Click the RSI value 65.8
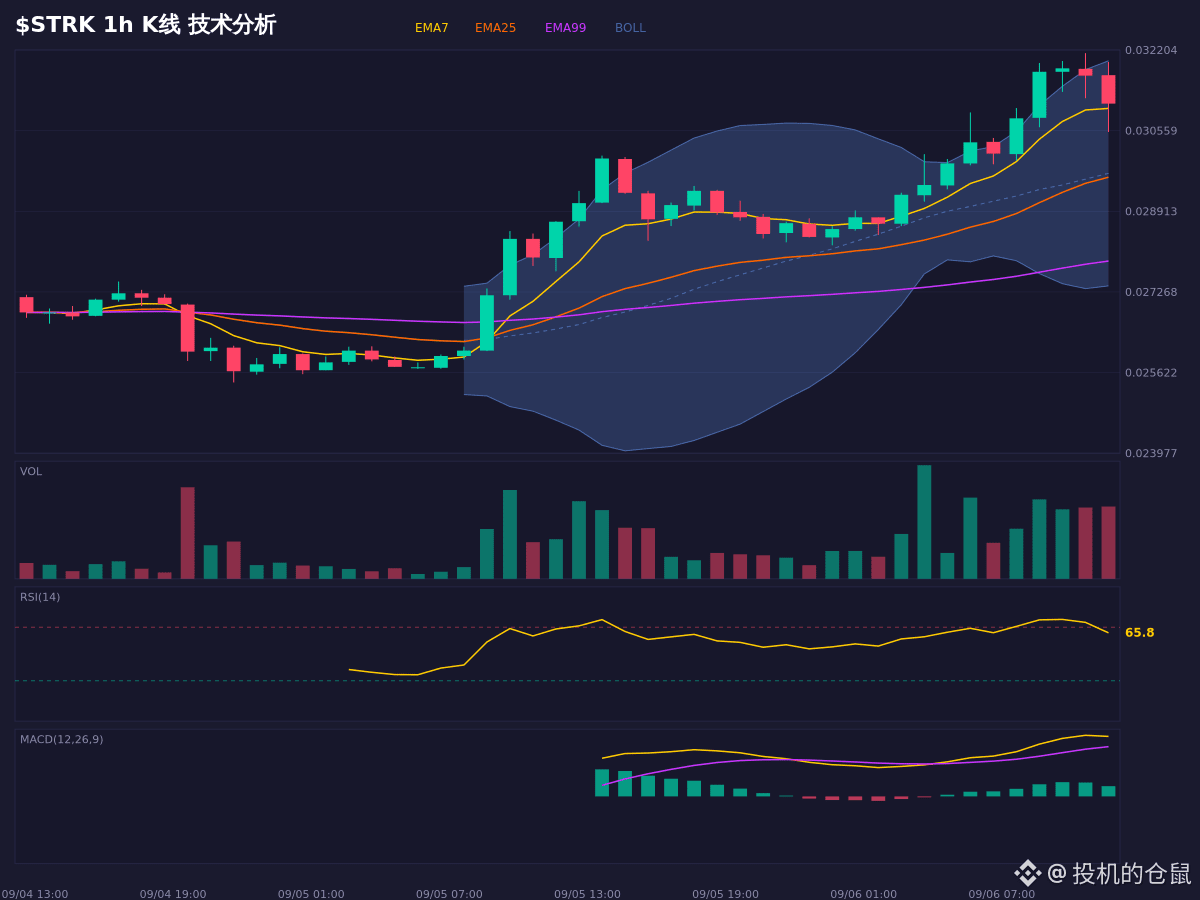 coord(1139,633)
